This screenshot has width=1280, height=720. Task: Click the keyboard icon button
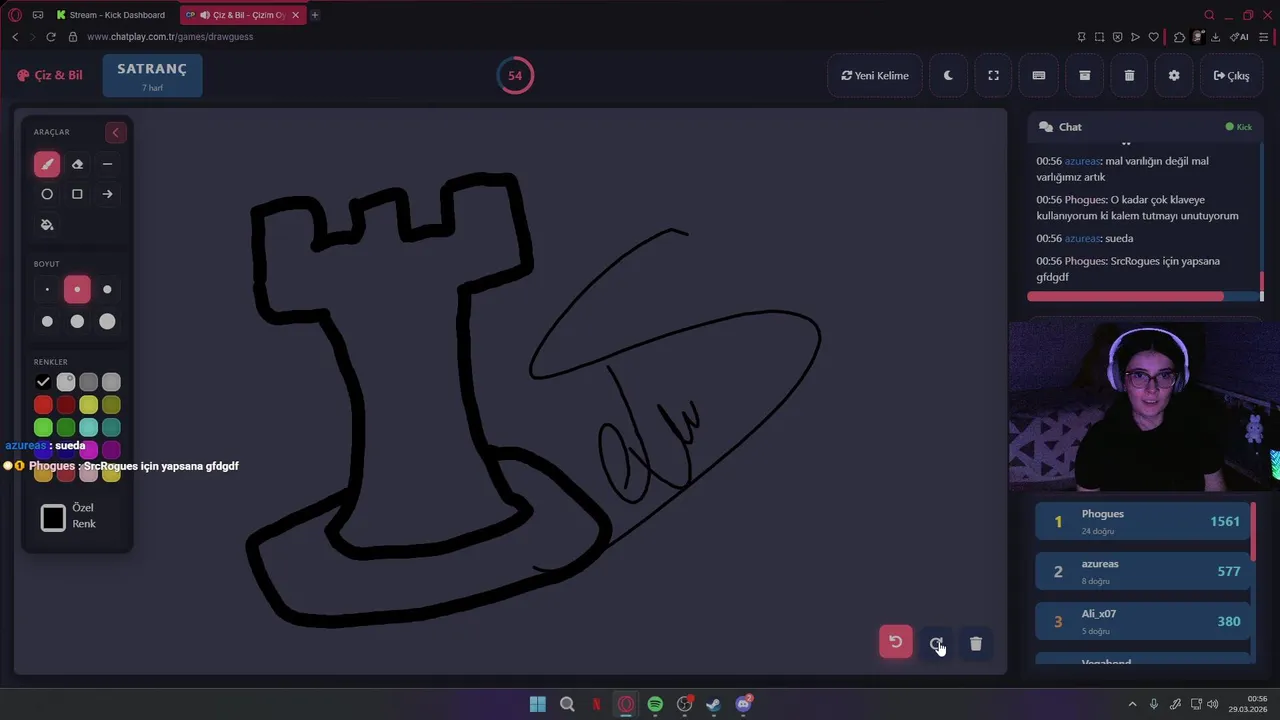coord(1039,75)
